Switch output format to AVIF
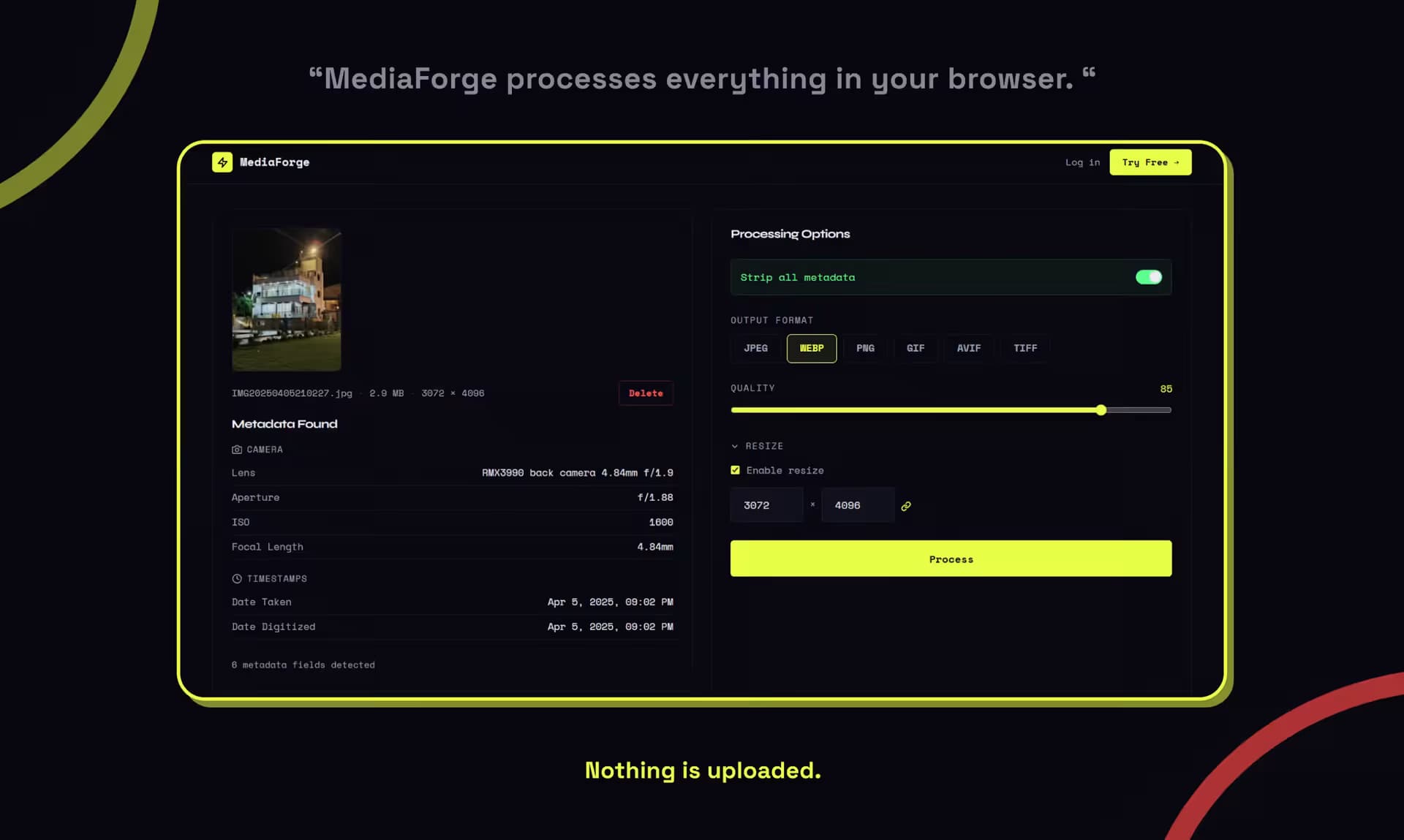The width and height of the screenshot is (1404, 840). pos(969,348)
